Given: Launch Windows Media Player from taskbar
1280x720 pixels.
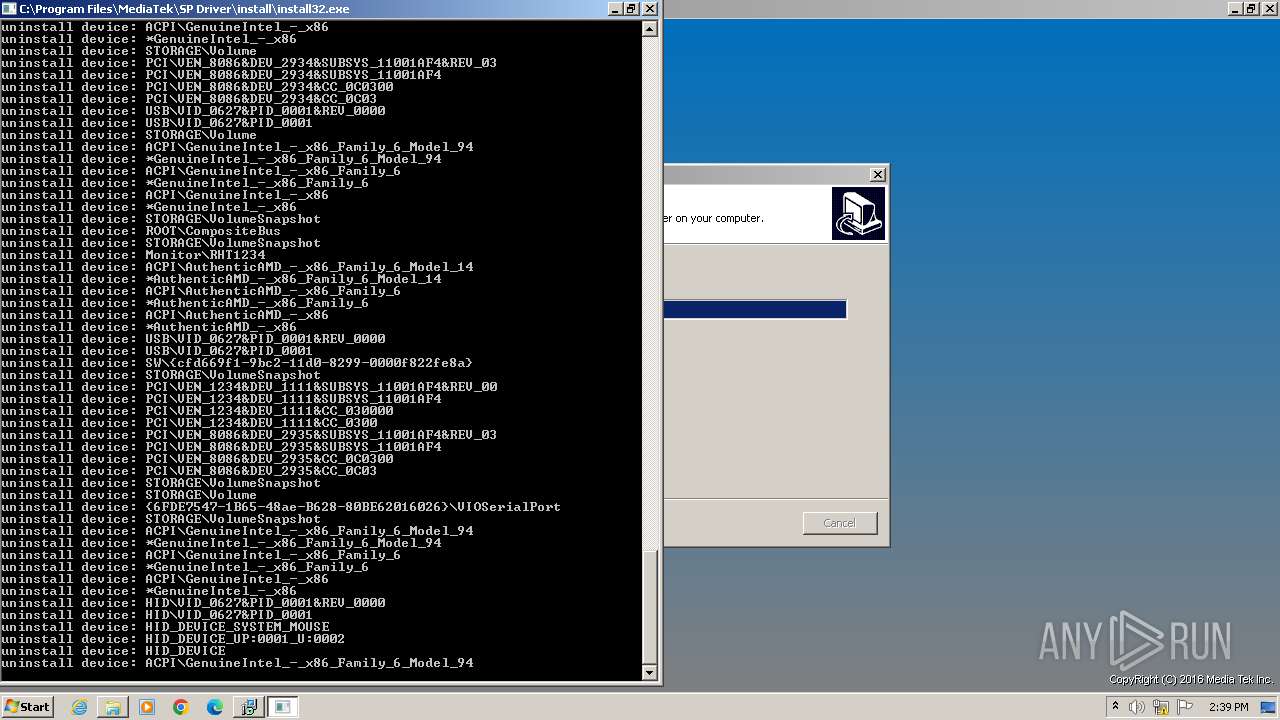Looking at the screenshot, I should [147, 707].
